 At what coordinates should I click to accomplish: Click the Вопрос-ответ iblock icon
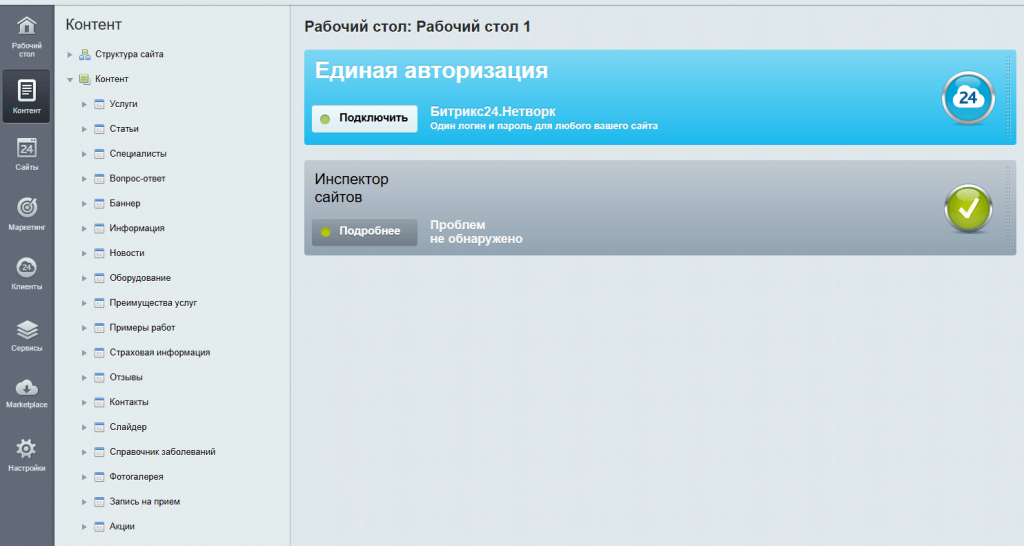[99, 178]
